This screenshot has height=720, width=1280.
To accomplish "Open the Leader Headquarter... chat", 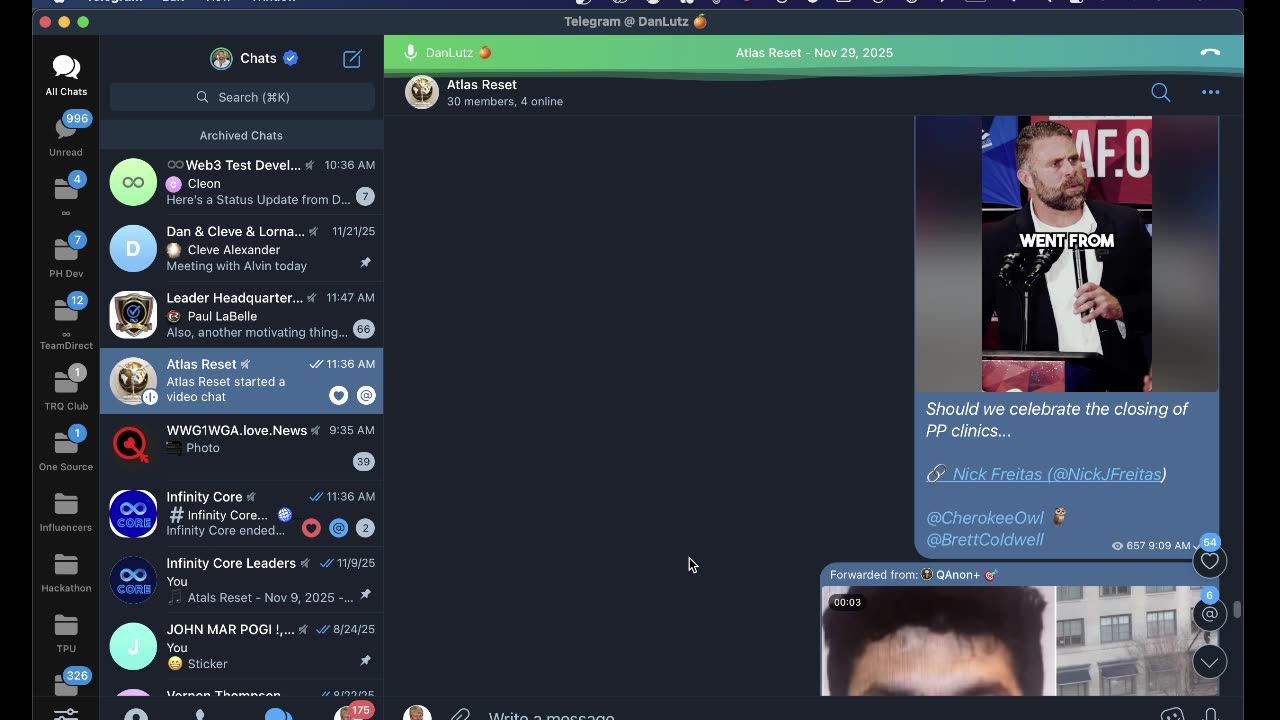I will point(241,315).
